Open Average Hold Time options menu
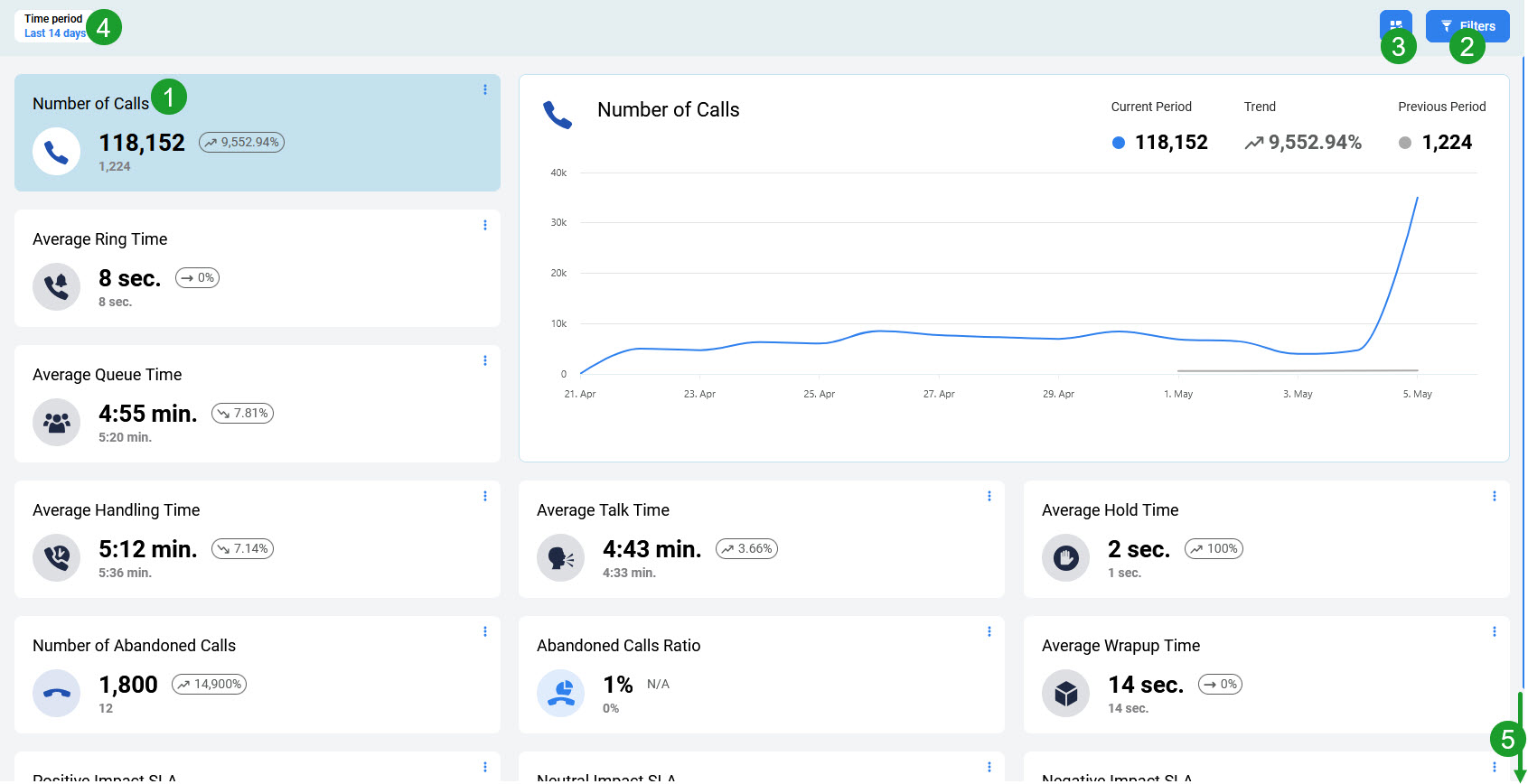 click(1494, 496)
